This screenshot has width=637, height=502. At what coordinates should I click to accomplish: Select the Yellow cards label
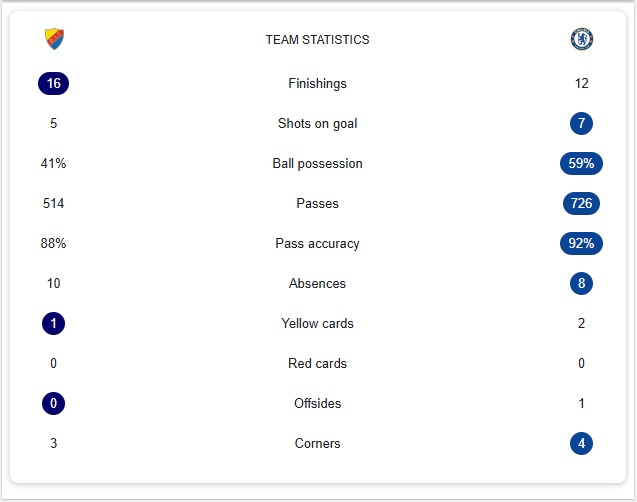(318, 323)
